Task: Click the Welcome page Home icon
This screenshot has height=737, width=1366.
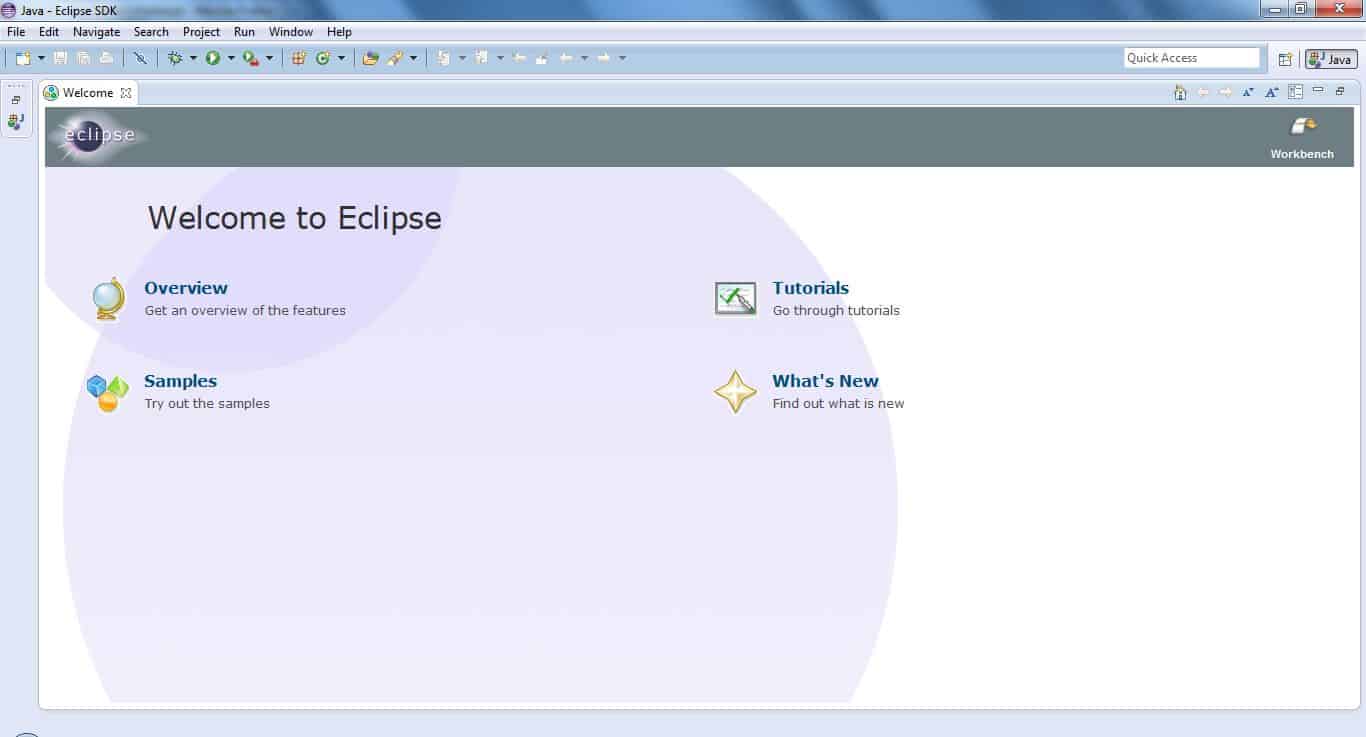Action: pos(1180,92)
